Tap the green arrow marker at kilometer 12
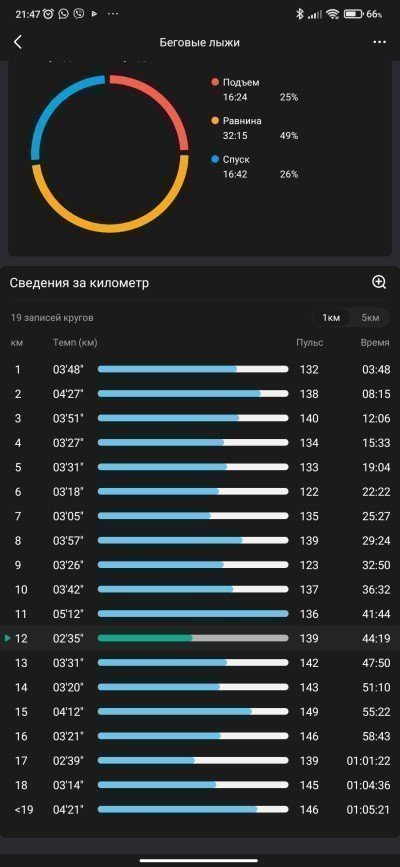 7,638
